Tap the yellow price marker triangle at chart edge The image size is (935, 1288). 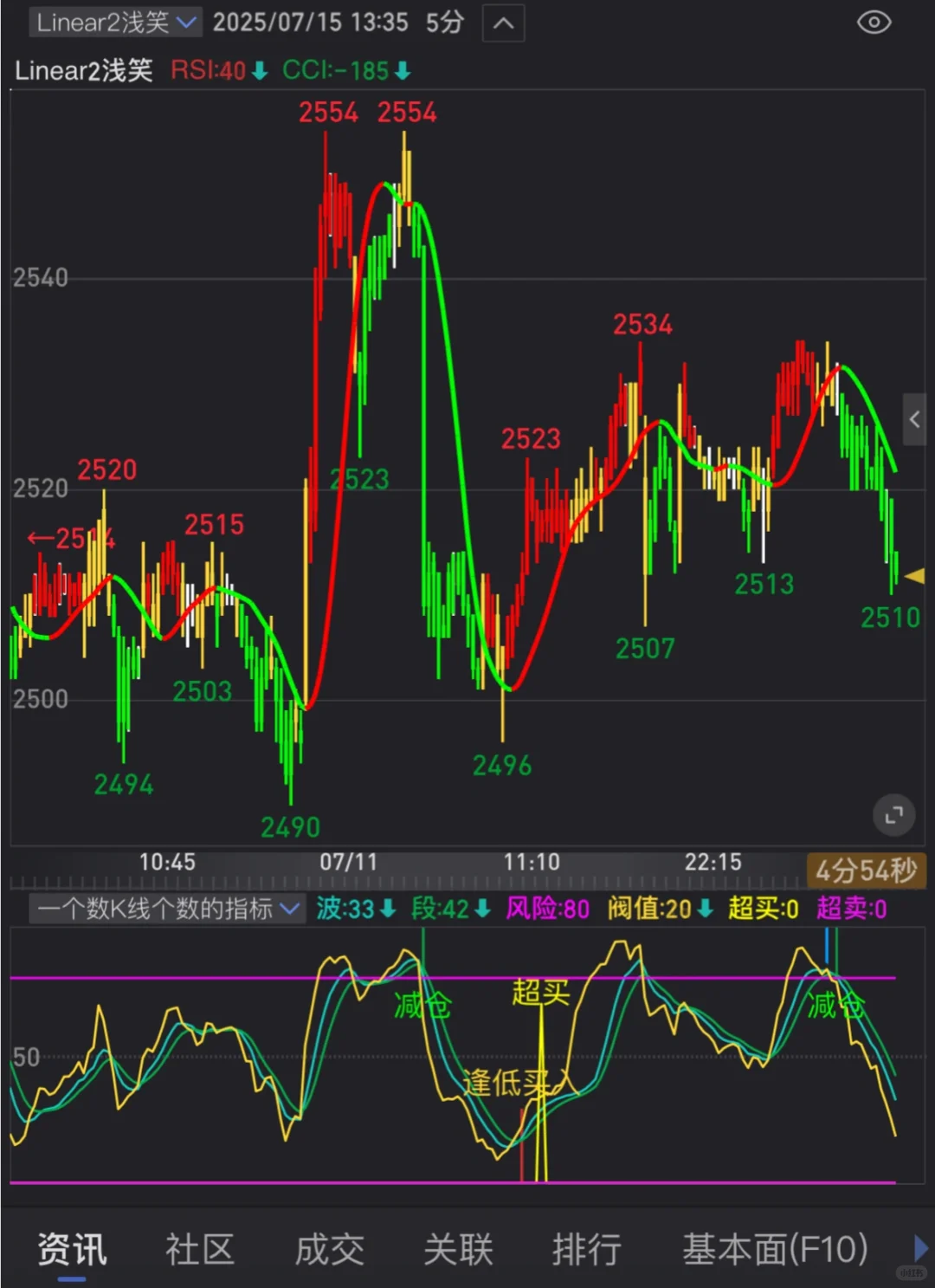[915, 576]
